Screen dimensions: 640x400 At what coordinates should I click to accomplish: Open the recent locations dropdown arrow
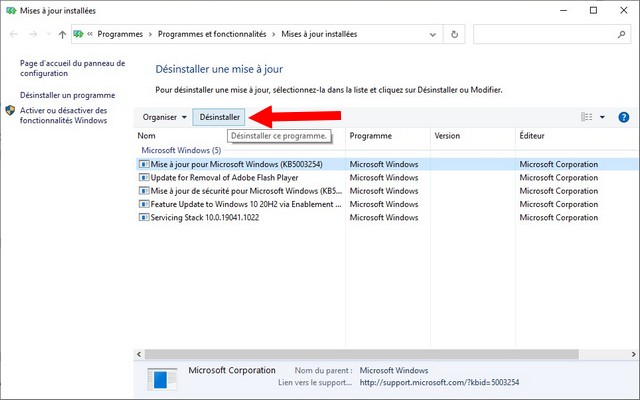point(48,34)
